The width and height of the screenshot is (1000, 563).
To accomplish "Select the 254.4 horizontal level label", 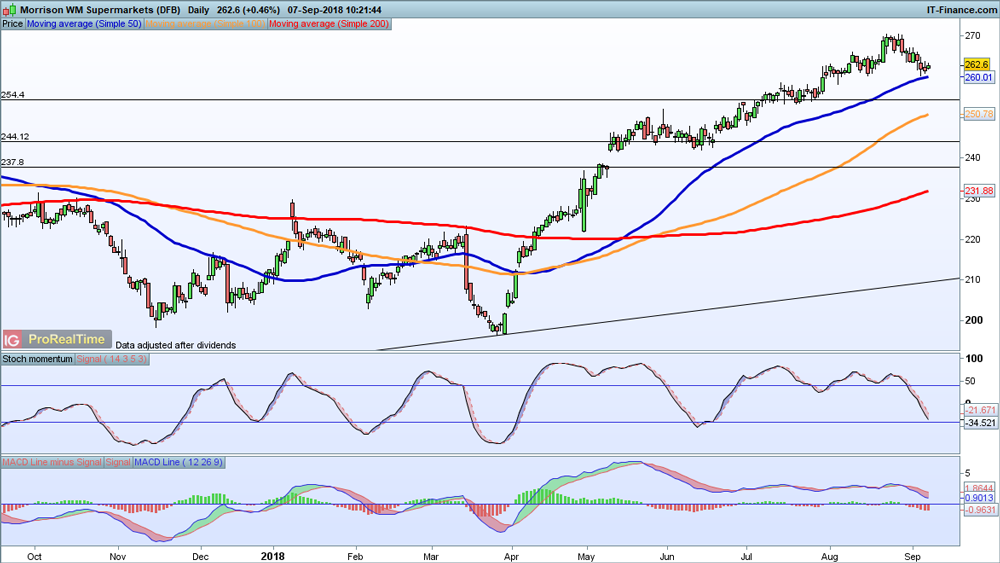I will (x=13, y=94).
